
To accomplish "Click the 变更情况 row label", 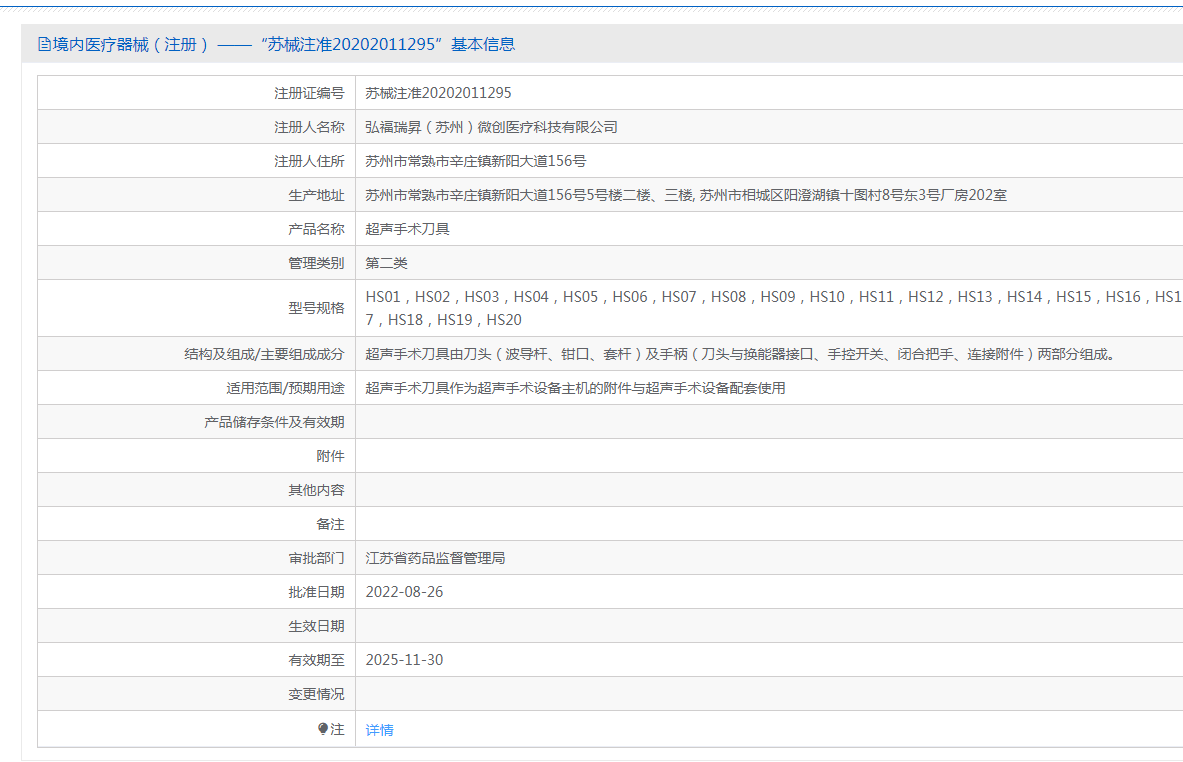I will (316, 694).
